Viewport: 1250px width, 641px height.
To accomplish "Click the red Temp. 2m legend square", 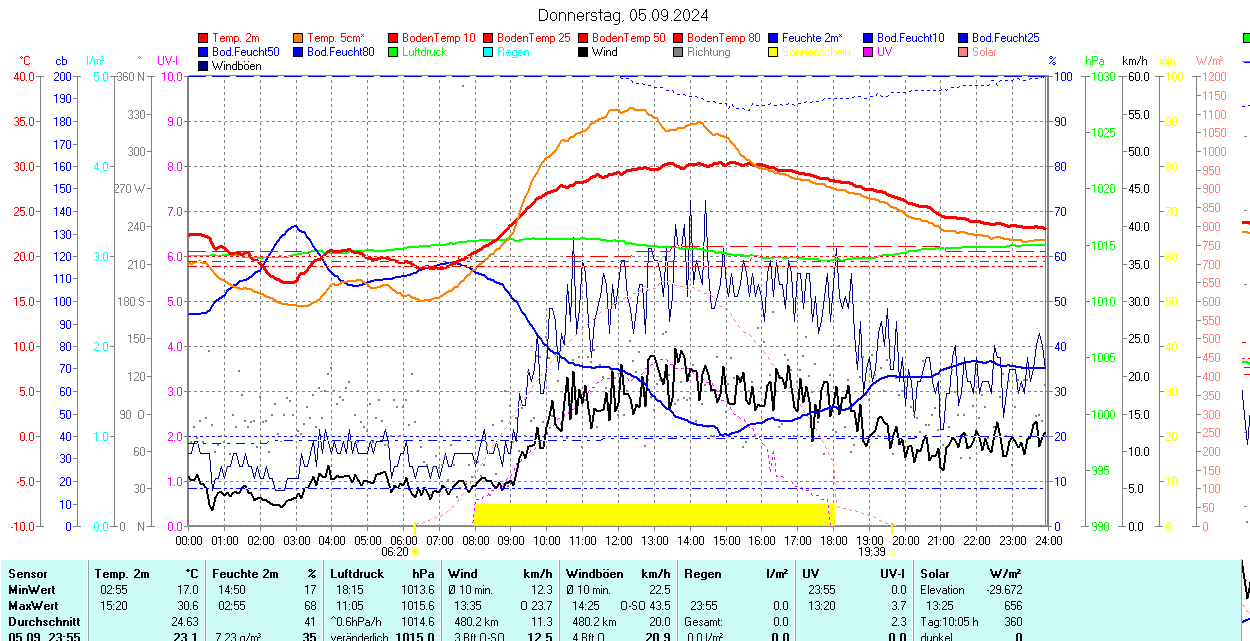I will click(204, 38).
